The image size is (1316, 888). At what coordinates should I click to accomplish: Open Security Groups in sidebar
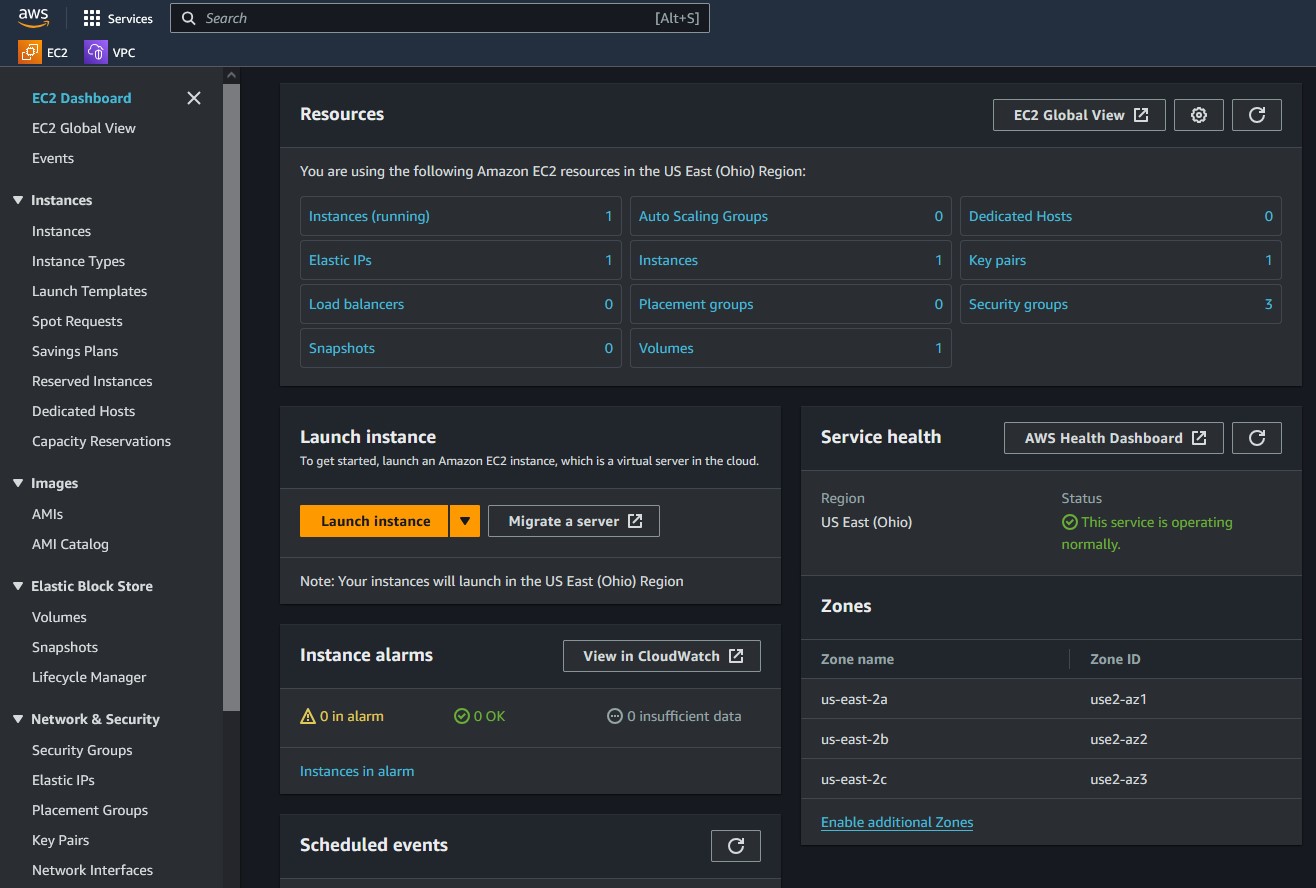pos(82,750)
